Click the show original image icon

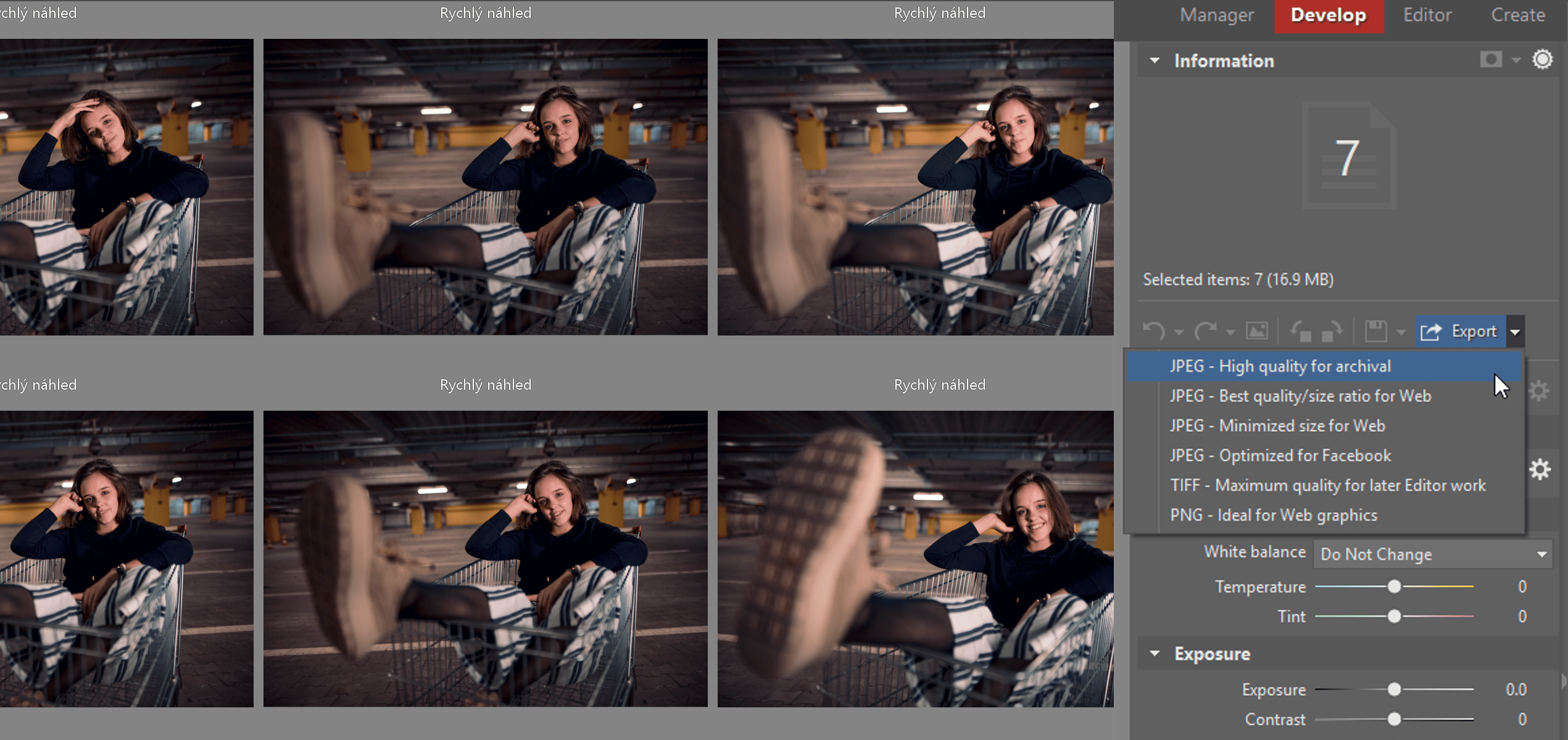(1257, 332)
